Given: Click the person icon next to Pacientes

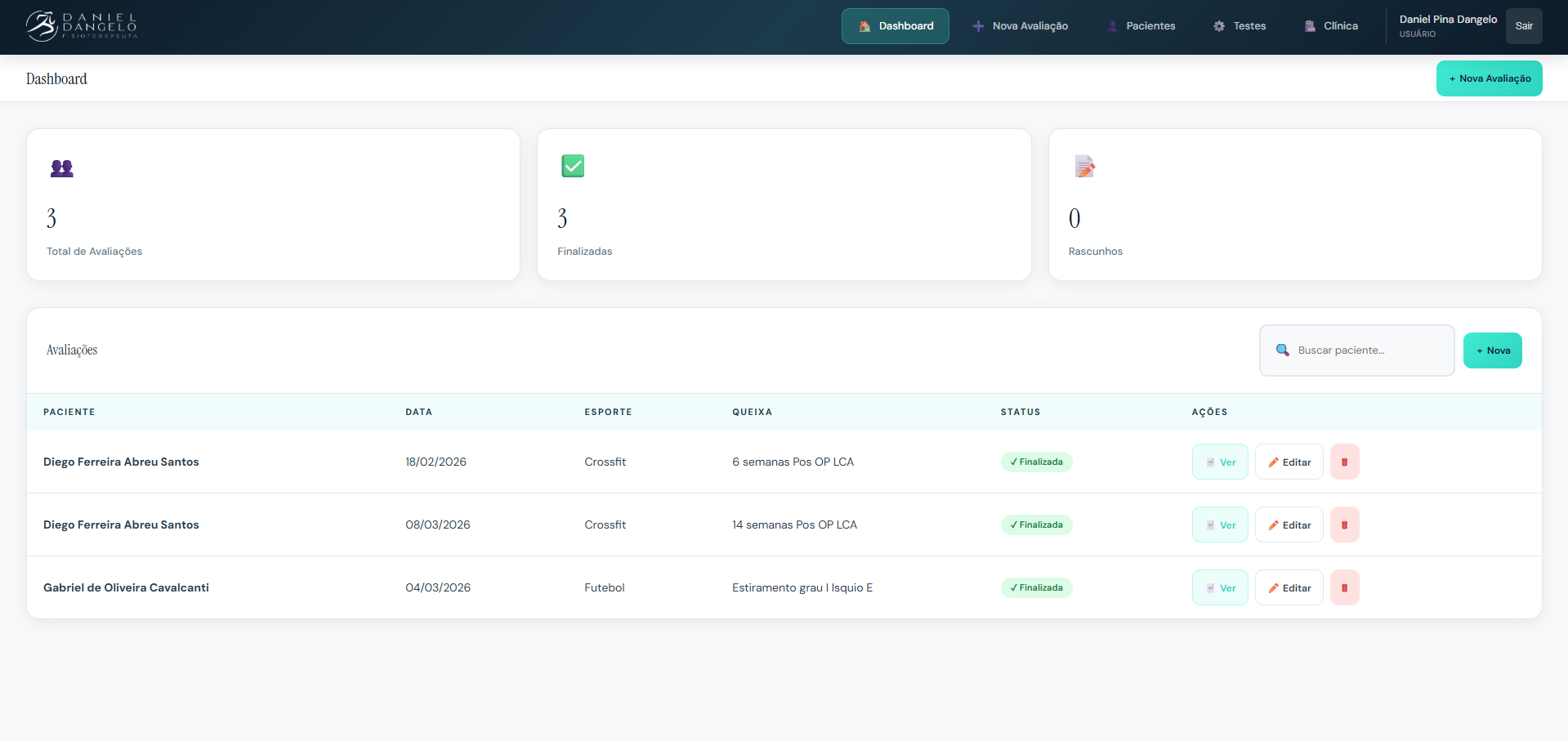Looking at the screenshot, I should (x=1112, y=26).
